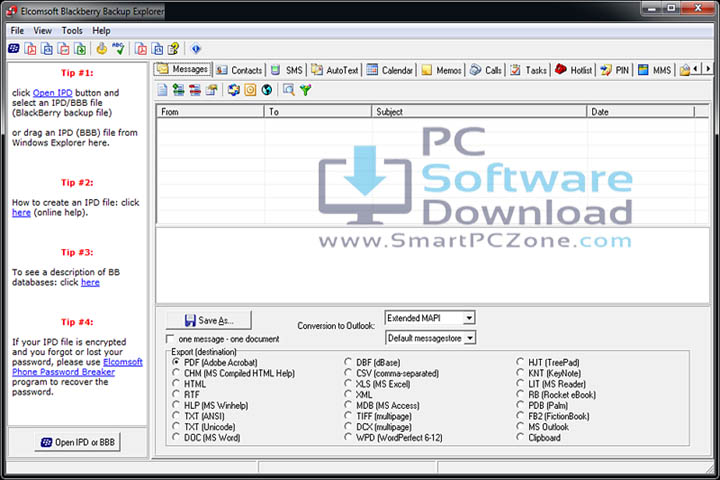Select DOC (MS Word) export option

(x=176, y=437)
